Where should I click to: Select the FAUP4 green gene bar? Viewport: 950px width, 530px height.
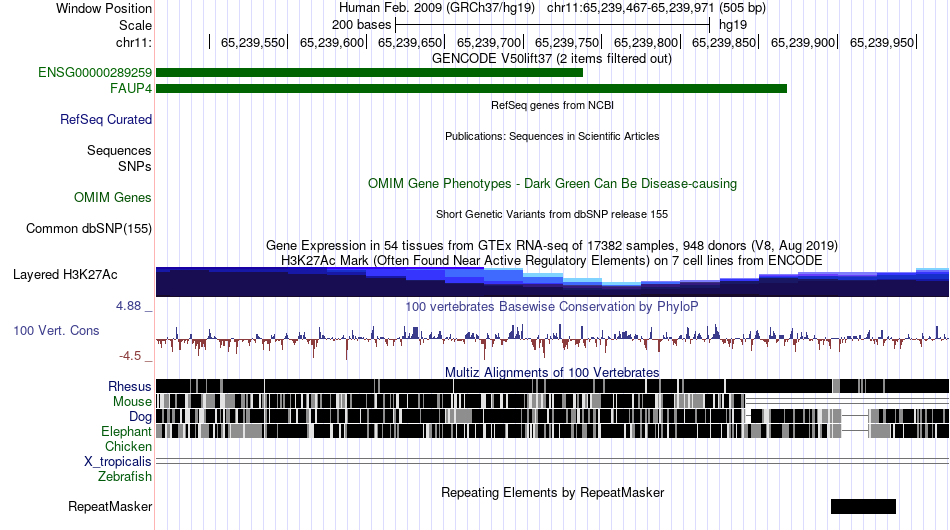pyautogui.click(x=471, y=88)
